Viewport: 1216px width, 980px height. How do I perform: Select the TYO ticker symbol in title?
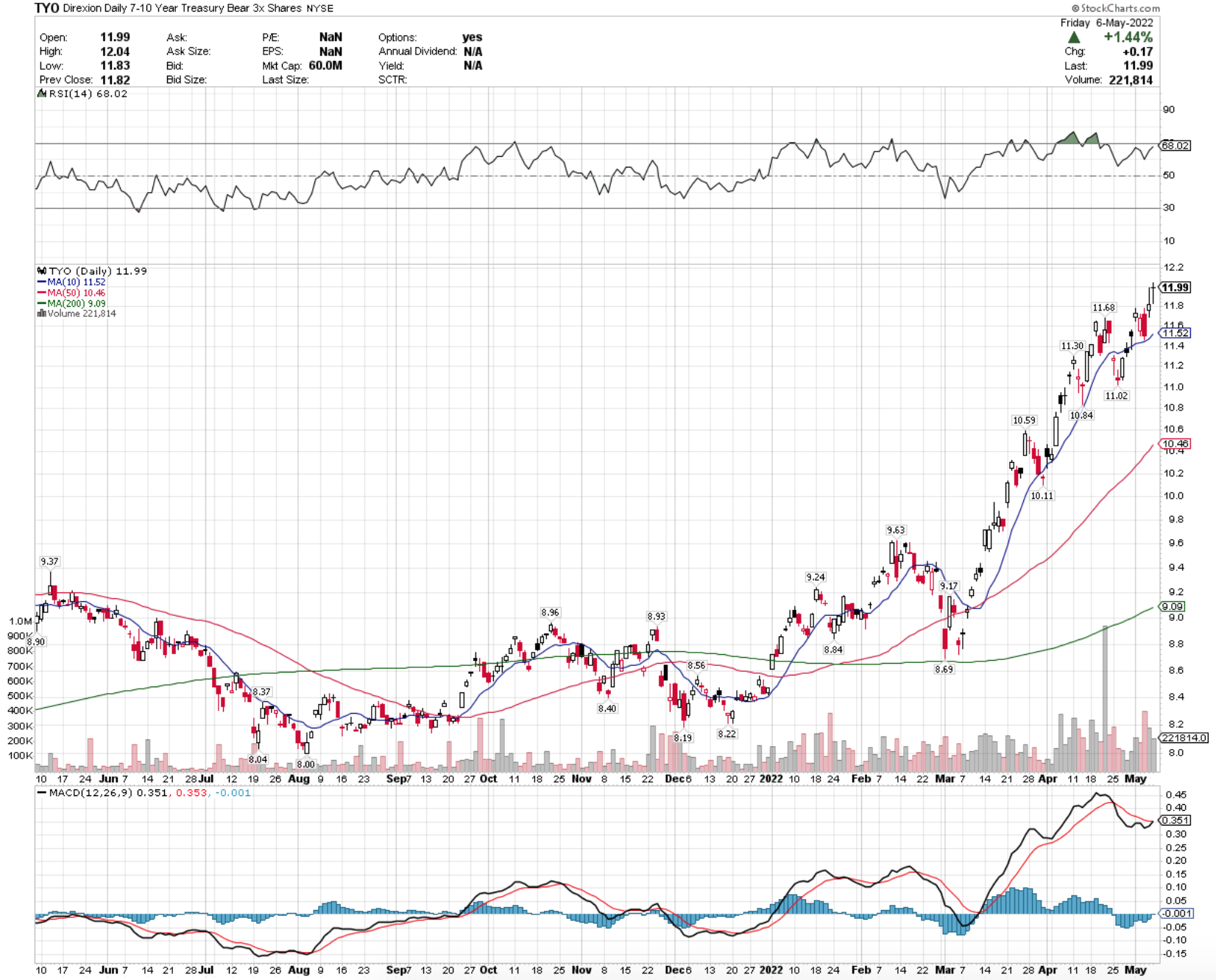(47, 8)
